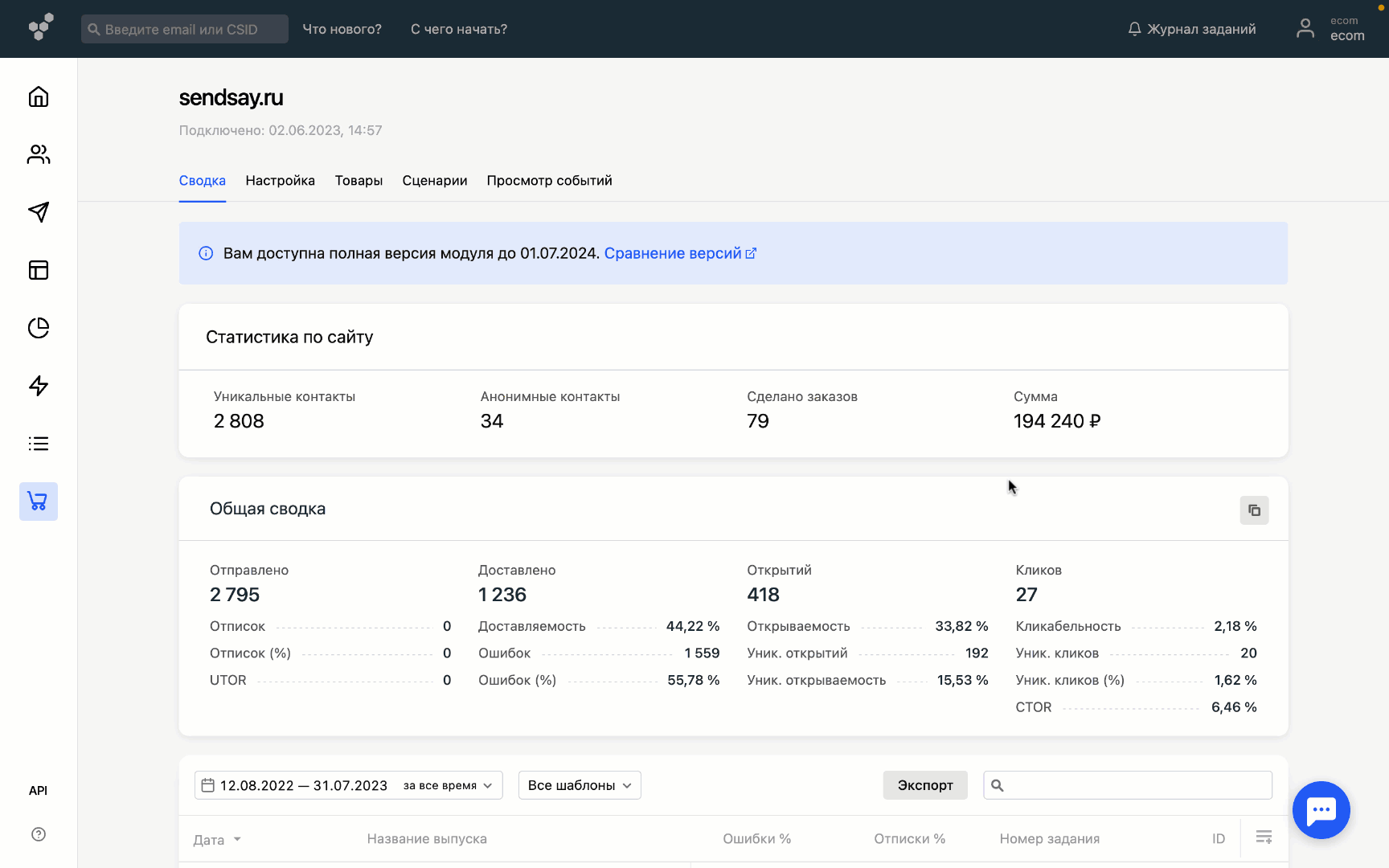Screen dimensions: 1389x868
Task: Focus the table search input field
Action: click(x=1128, y=785)
